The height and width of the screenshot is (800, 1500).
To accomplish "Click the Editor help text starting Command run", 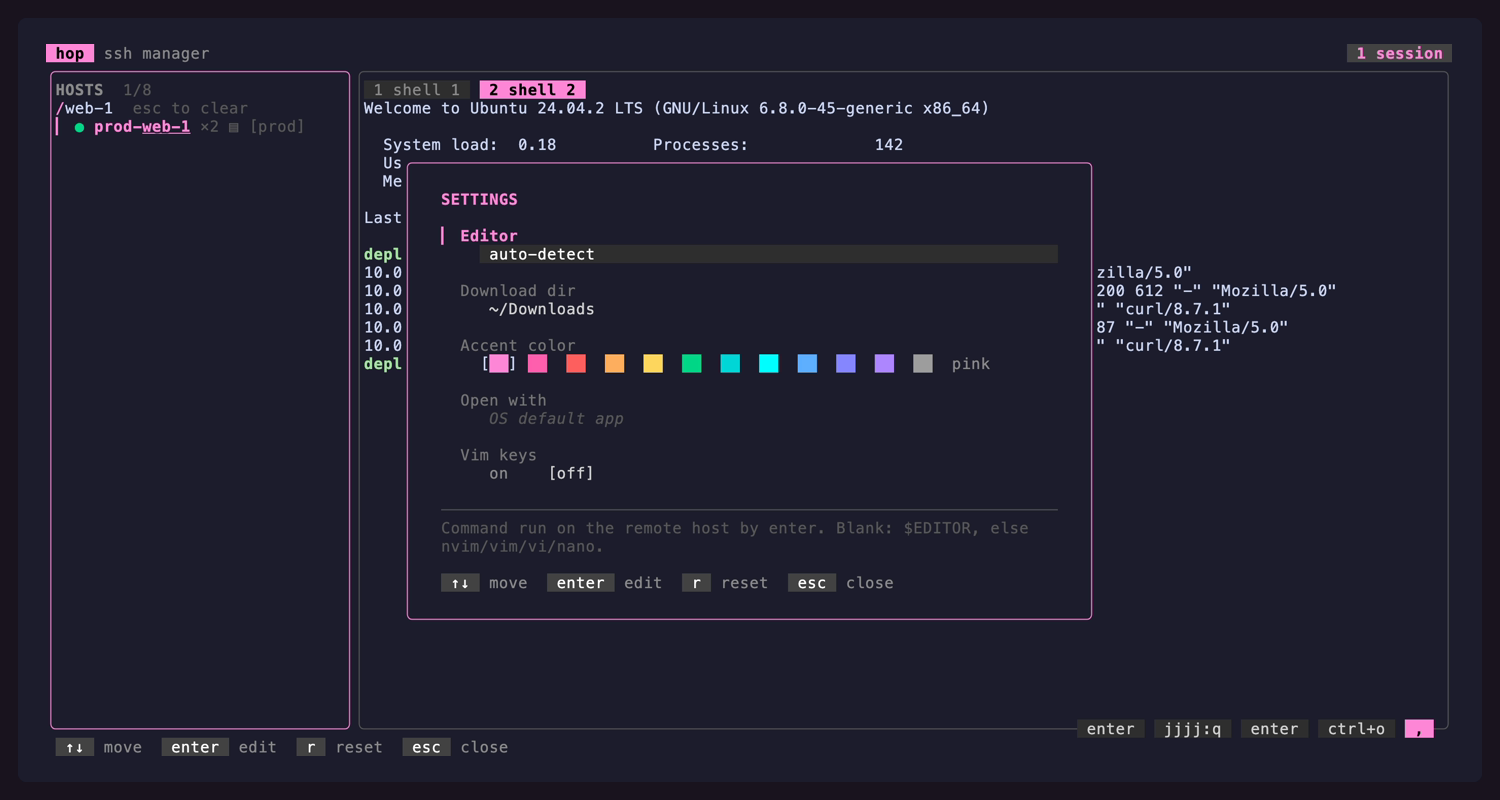I will click(735, 537).
